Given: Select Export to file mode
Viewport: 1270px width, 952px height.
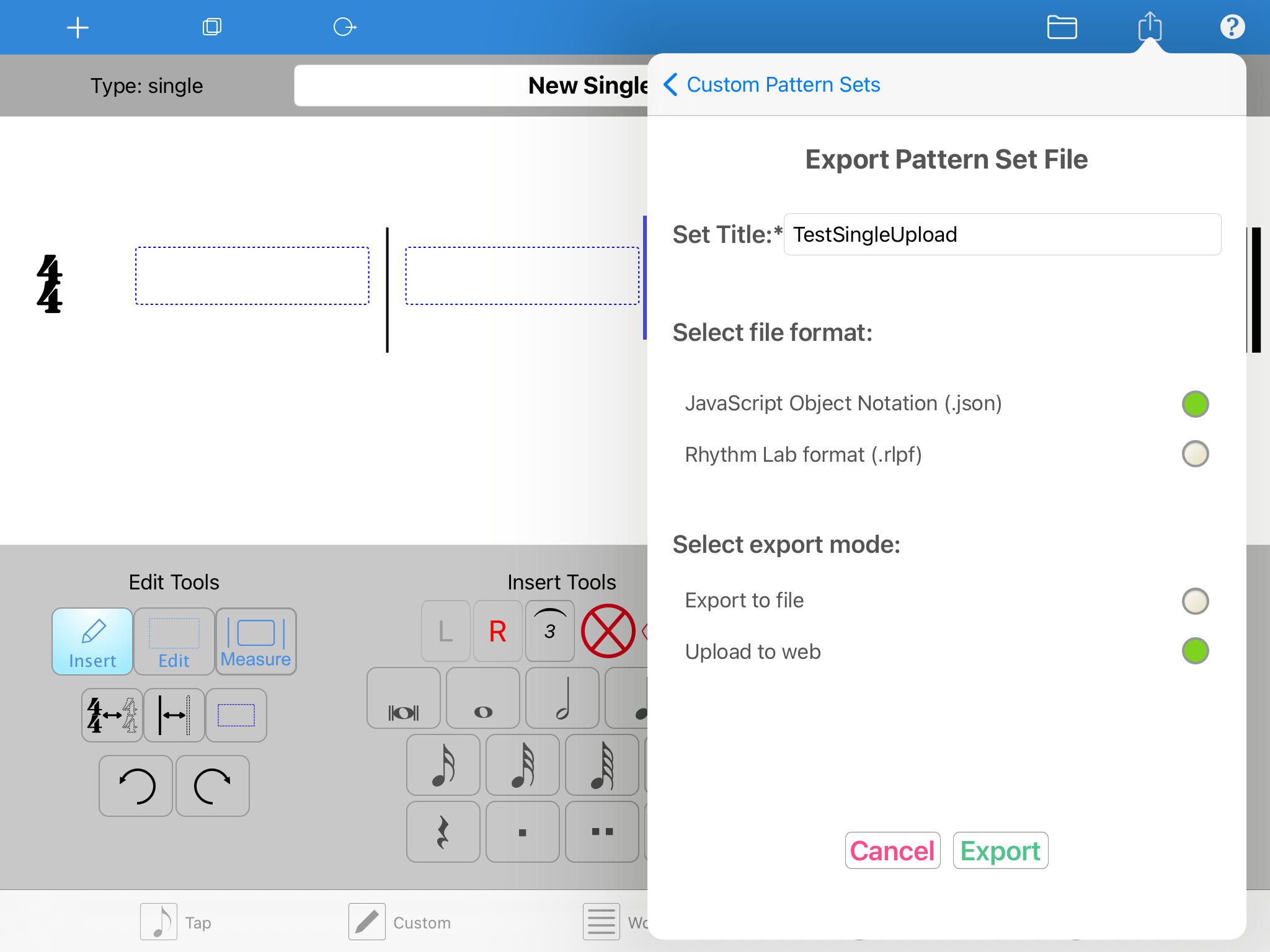Looking at the screenshot, I should click(x=1196, y=600).
